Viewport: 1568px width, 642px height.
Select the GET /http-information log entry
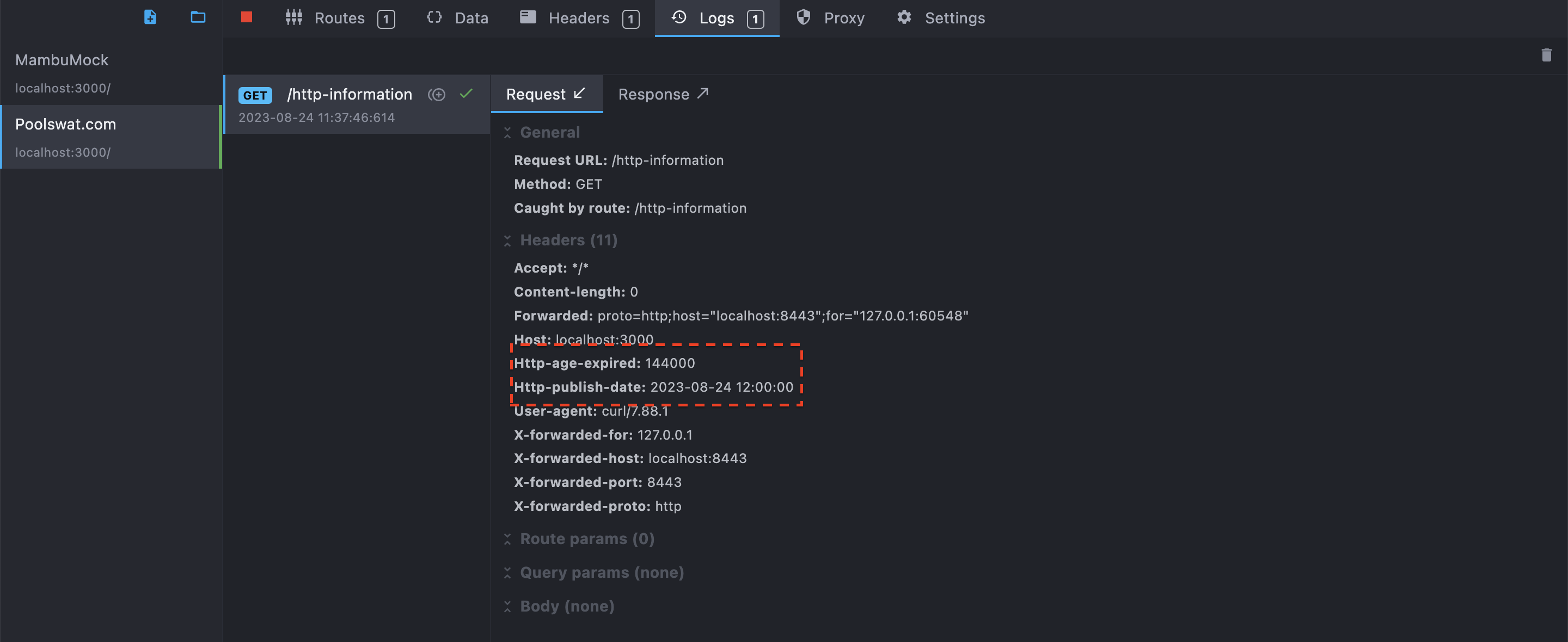(x=357, y=104)
